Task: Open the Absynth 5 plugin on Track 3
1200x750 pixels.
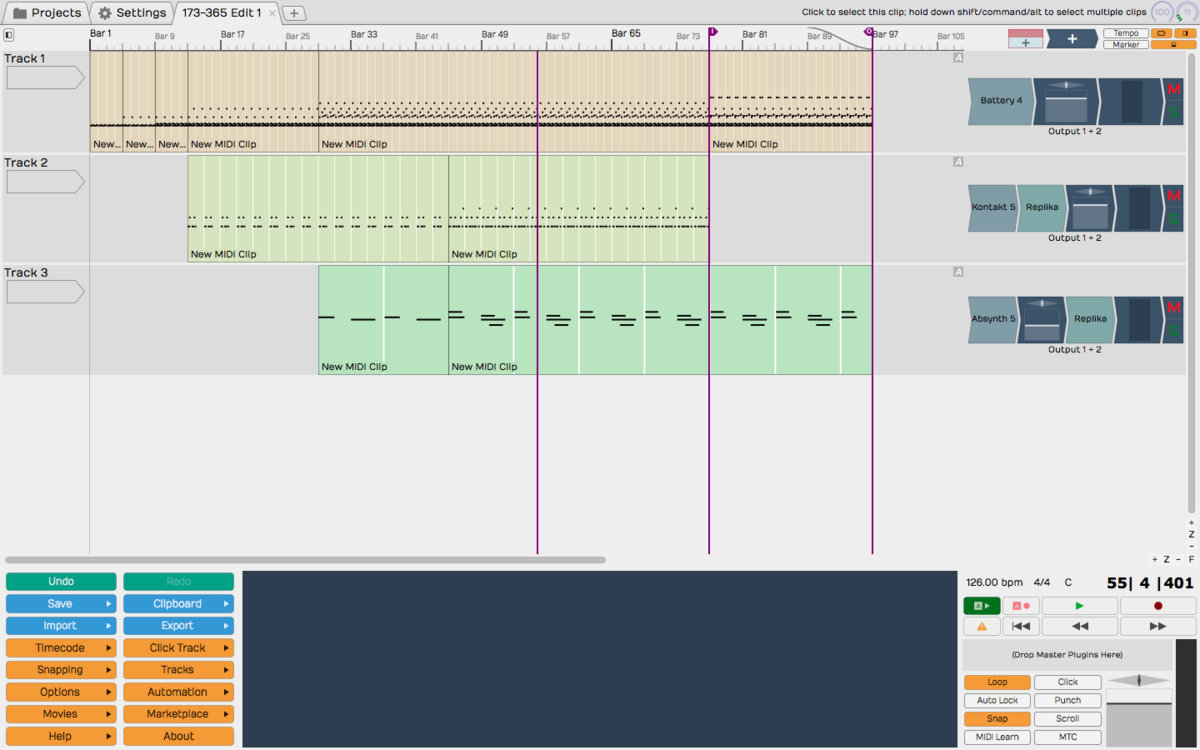Action: pyautogui.click(x=992, y=319)
